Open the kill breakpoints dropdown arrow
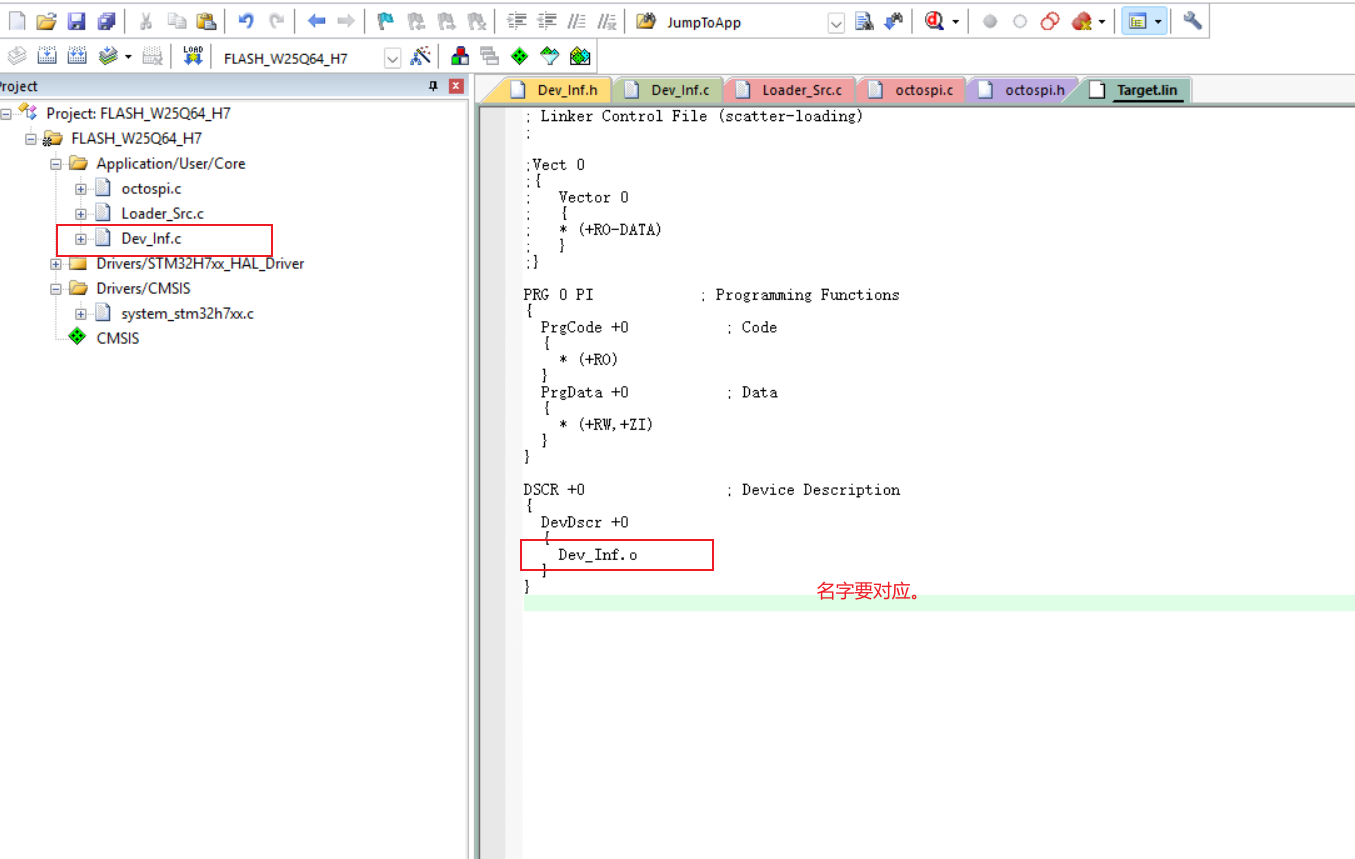Viewport: 1355px width, 859px height. (1102, 21)
